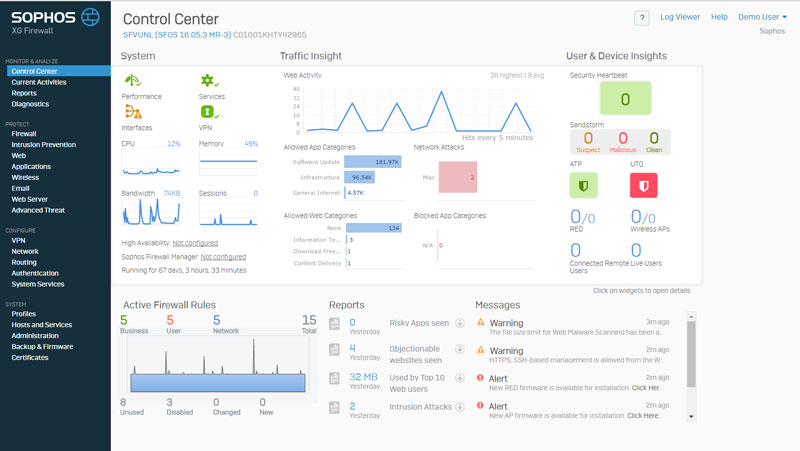This screenshot has height=451, width=800.
Task: Click the Sophos logo icon
Action: point(89,16)
